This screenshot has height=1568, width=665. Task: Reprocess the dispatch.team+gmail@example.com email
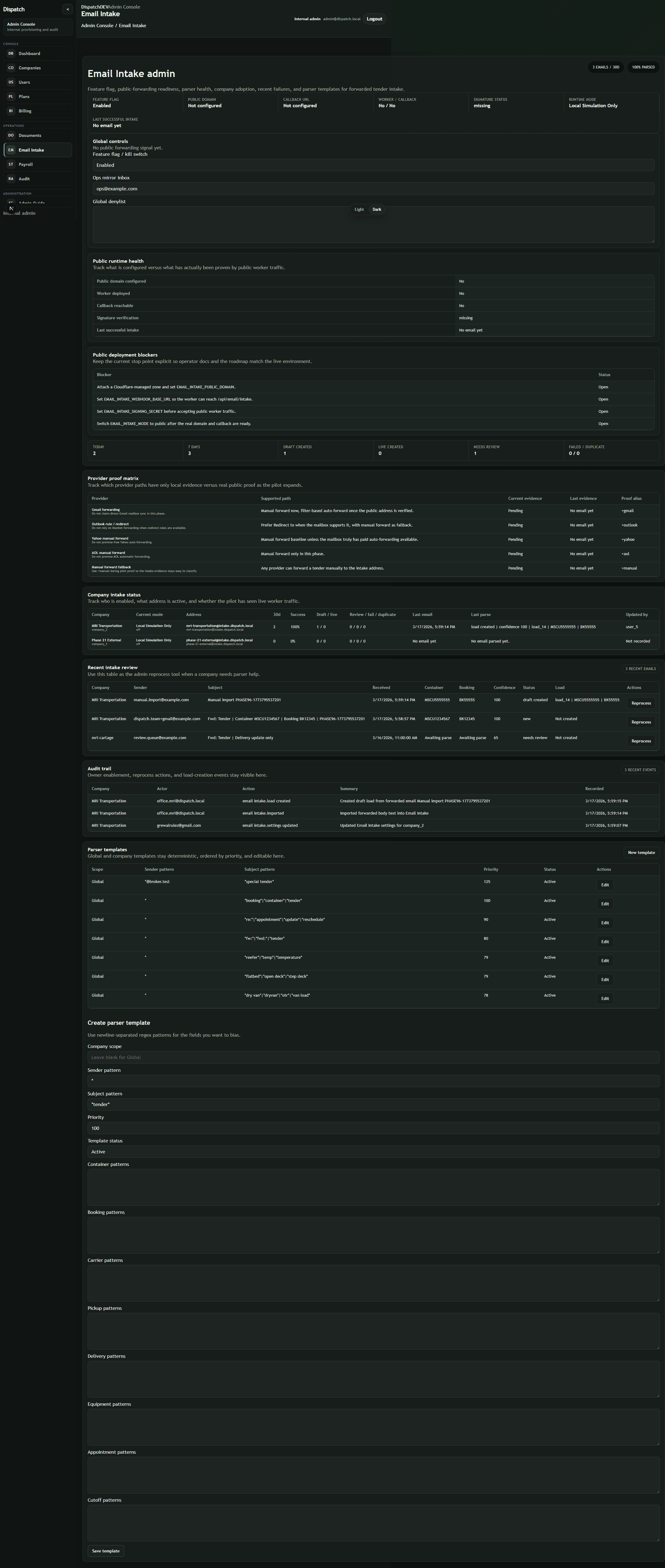641,722
